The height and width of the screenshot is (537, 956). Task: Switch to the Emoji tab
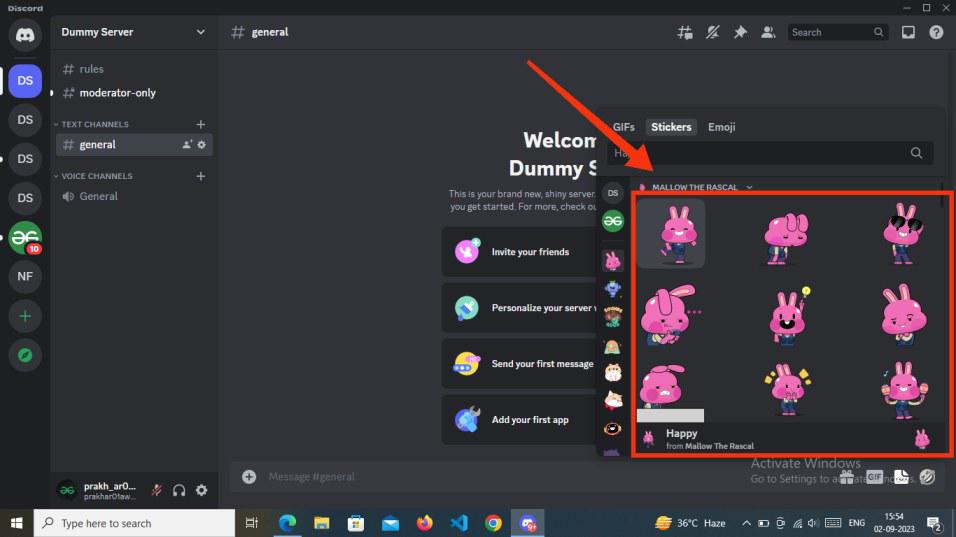(x=721, y=127)
